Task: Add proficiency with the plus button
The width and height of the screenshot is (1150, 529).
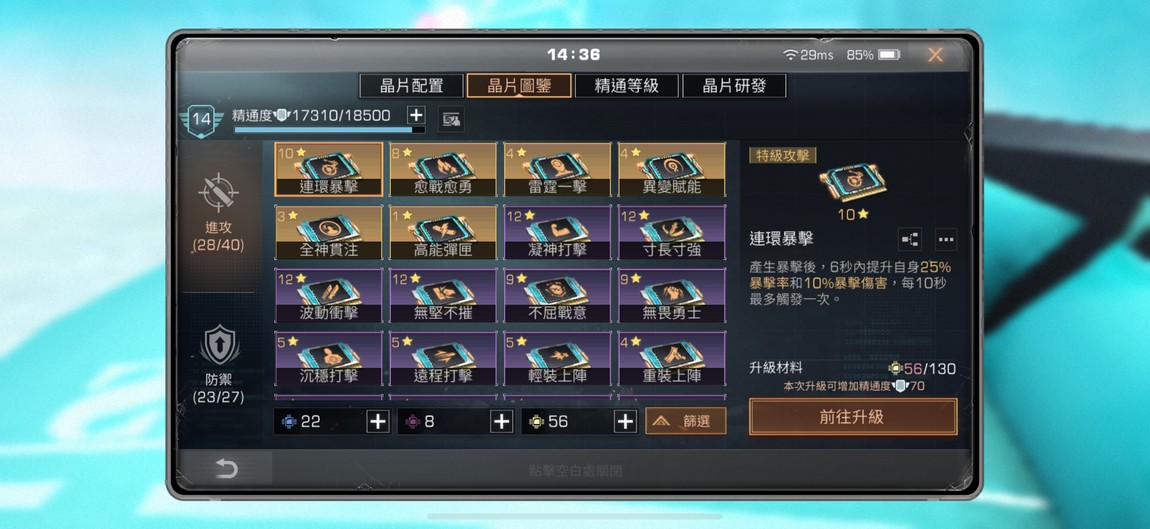Action: pyautogui.click(x=416, y=115)
